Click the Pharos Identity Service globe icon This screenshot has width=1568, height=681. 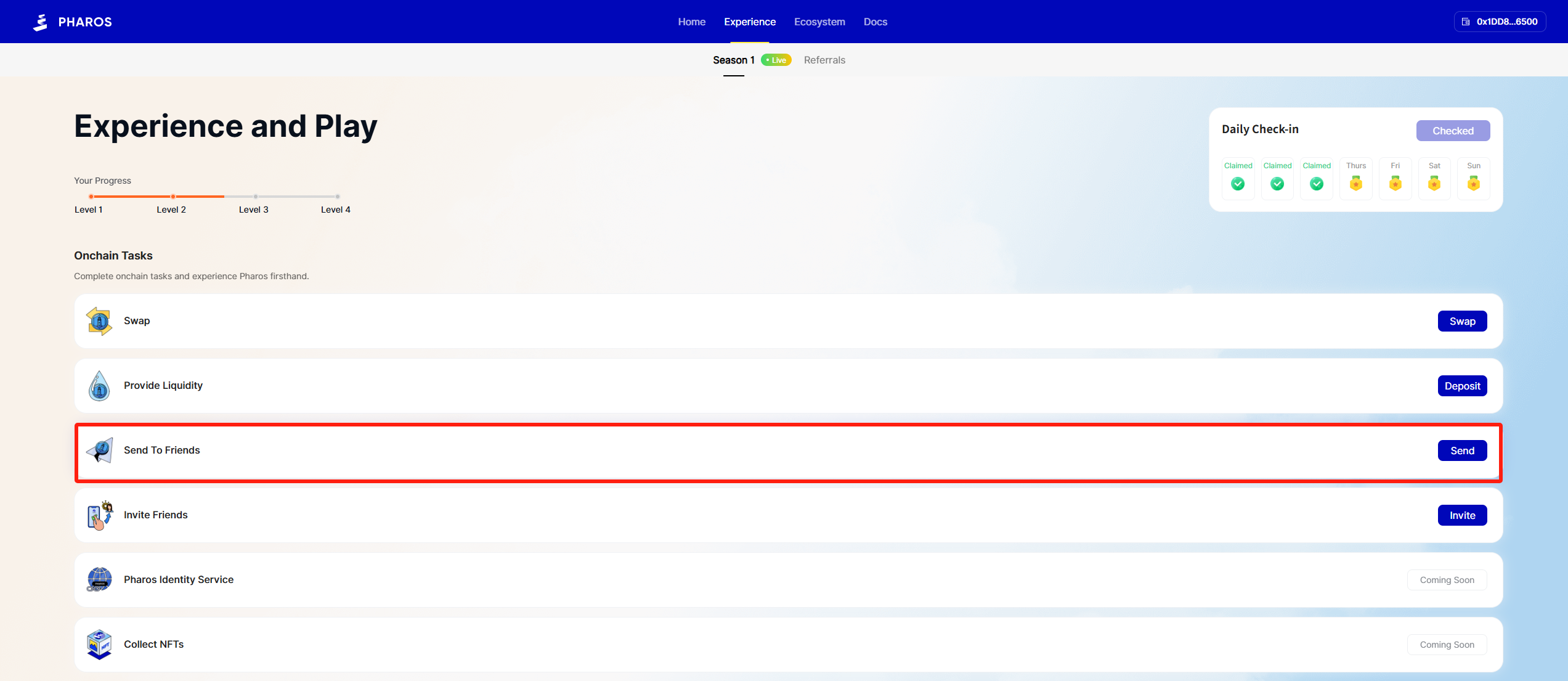99,580
